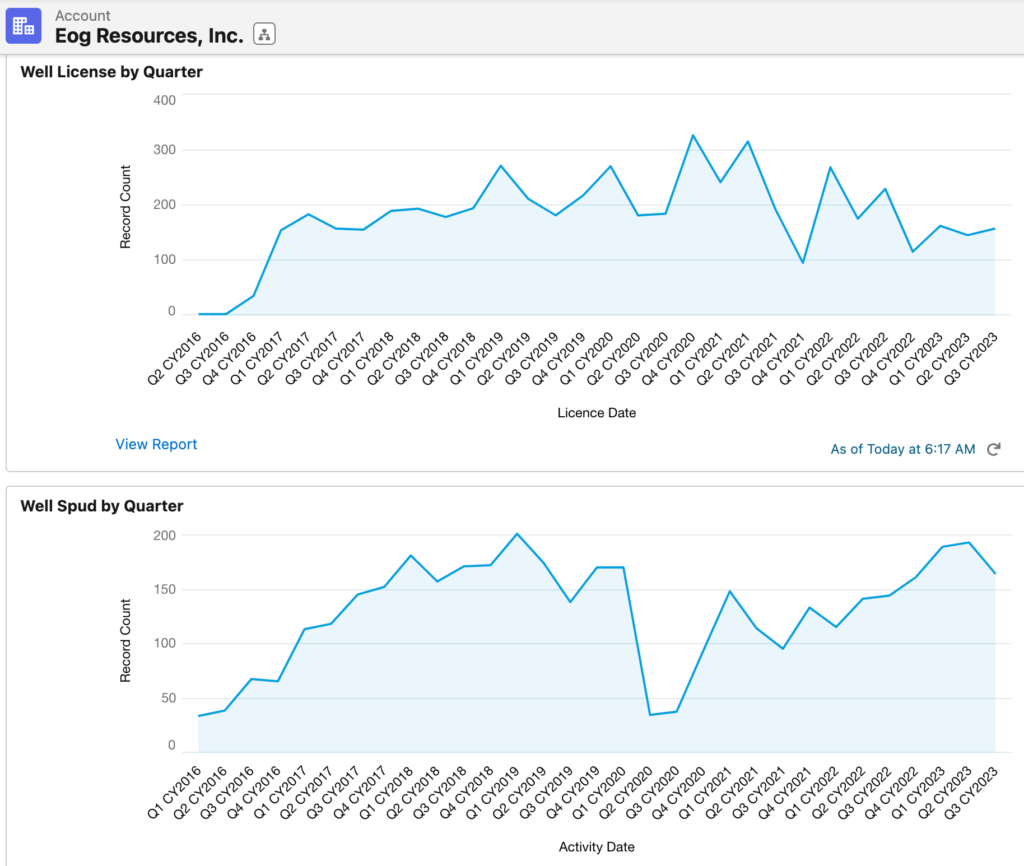The width and height of the screenshot is (1024, 866).
Task: Select the Well Spud by Quarter title
Action: (x=102, y=506)
